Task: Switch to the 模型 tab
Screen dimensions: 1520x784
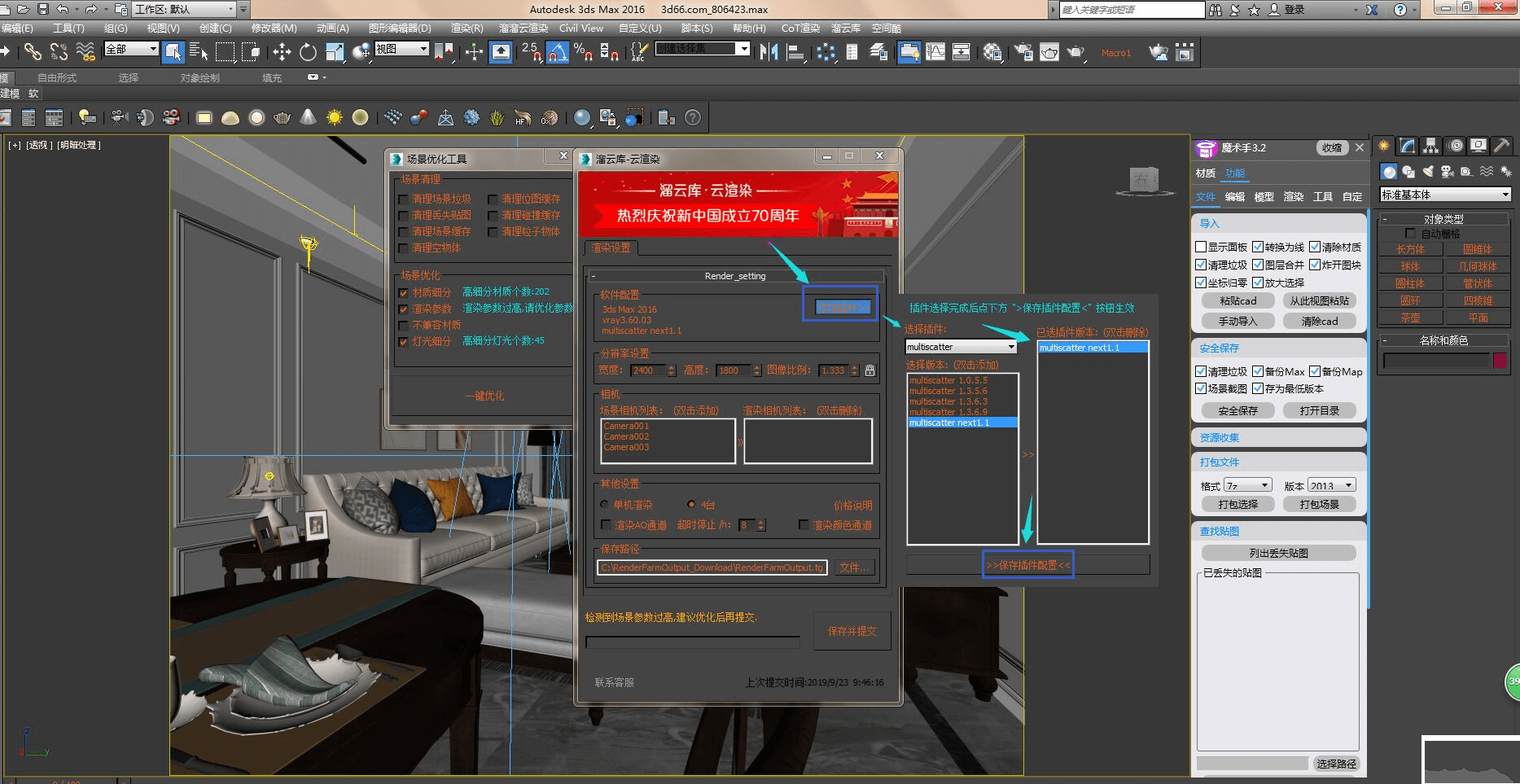Action: coord(1264,197)
